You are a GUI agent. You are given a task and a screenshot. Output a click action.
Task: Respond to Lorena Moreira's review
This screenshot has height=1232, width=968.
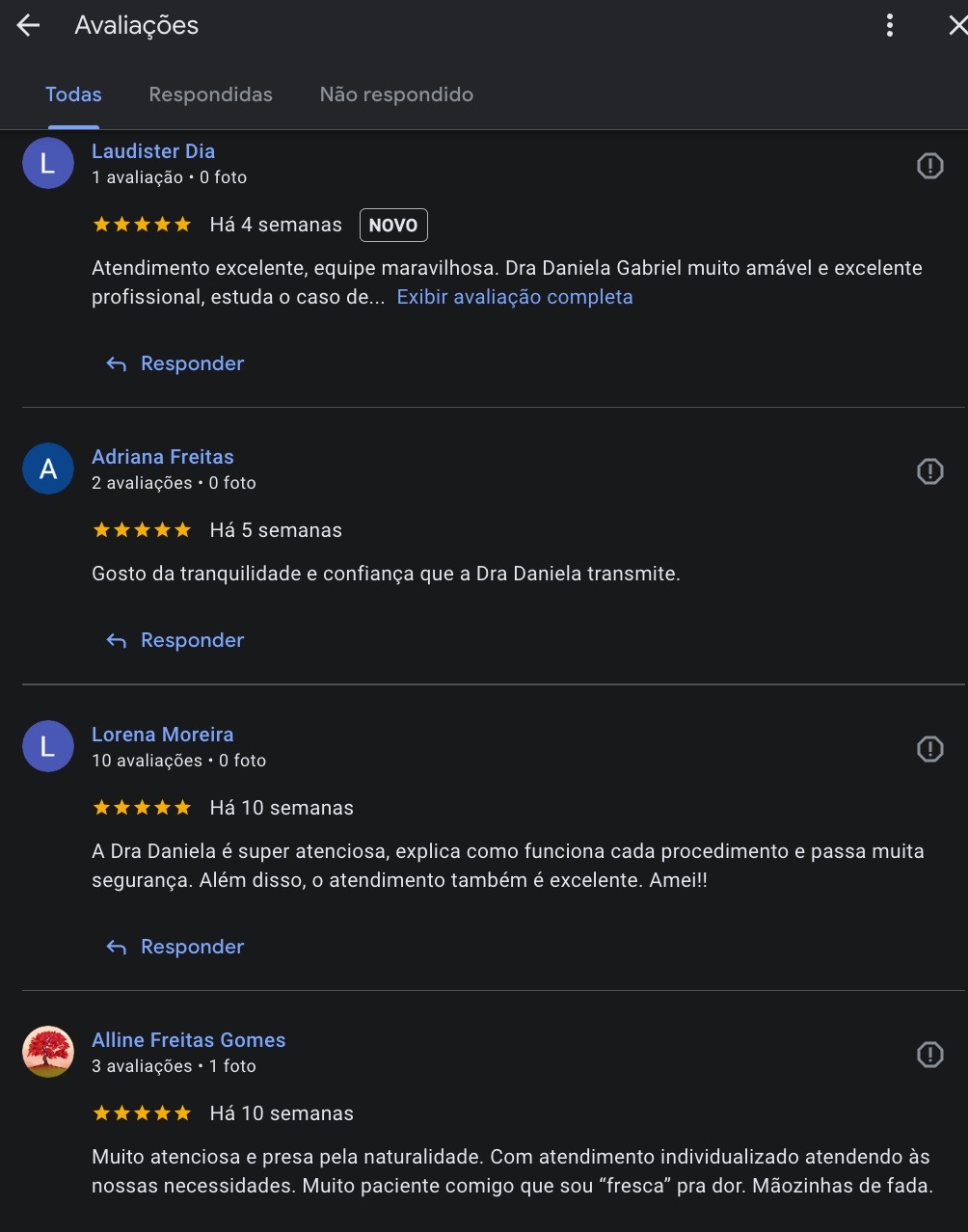click(x=175, y=947)
